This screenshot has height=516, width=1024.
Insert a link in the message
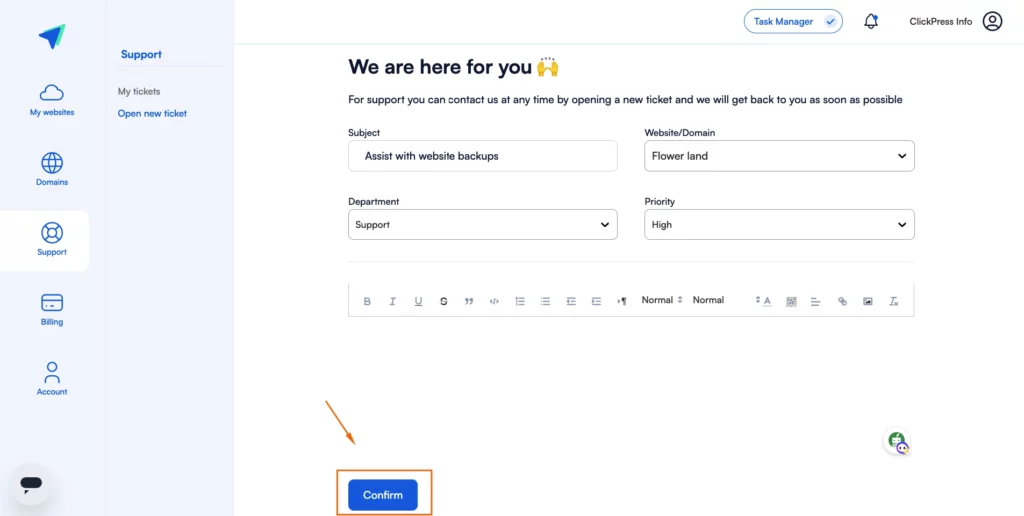842,301
